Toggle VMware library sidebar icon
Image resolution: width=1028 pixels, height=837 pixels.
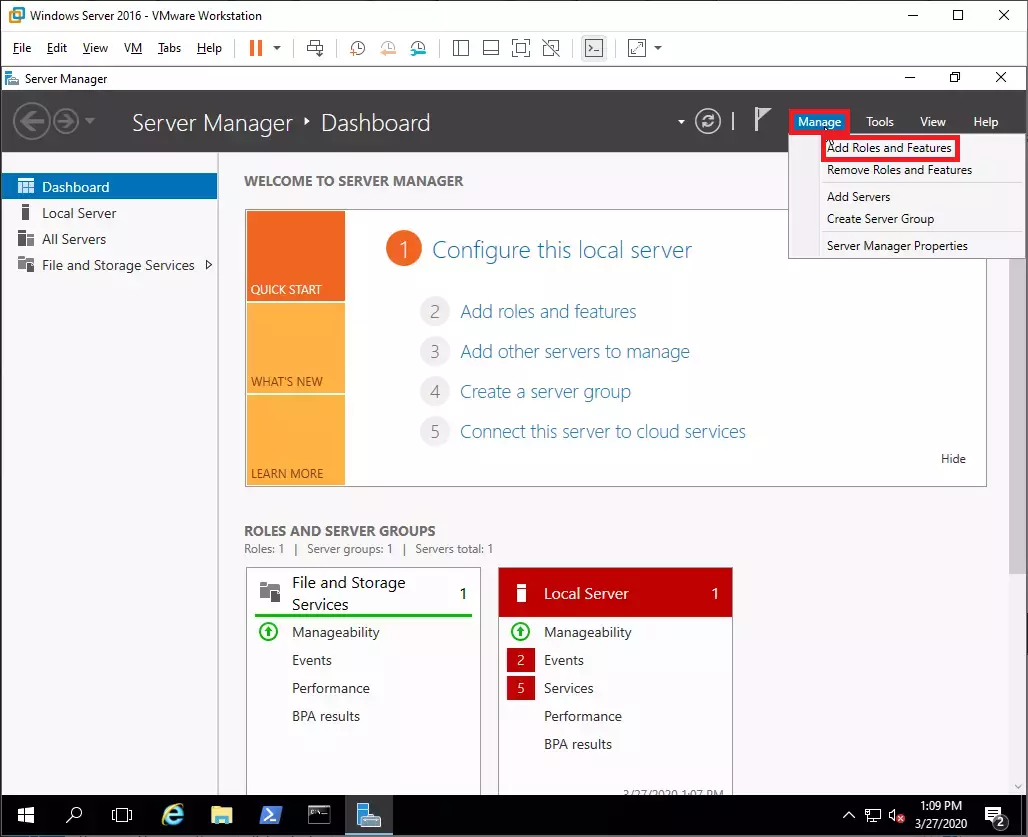[461, 48]
